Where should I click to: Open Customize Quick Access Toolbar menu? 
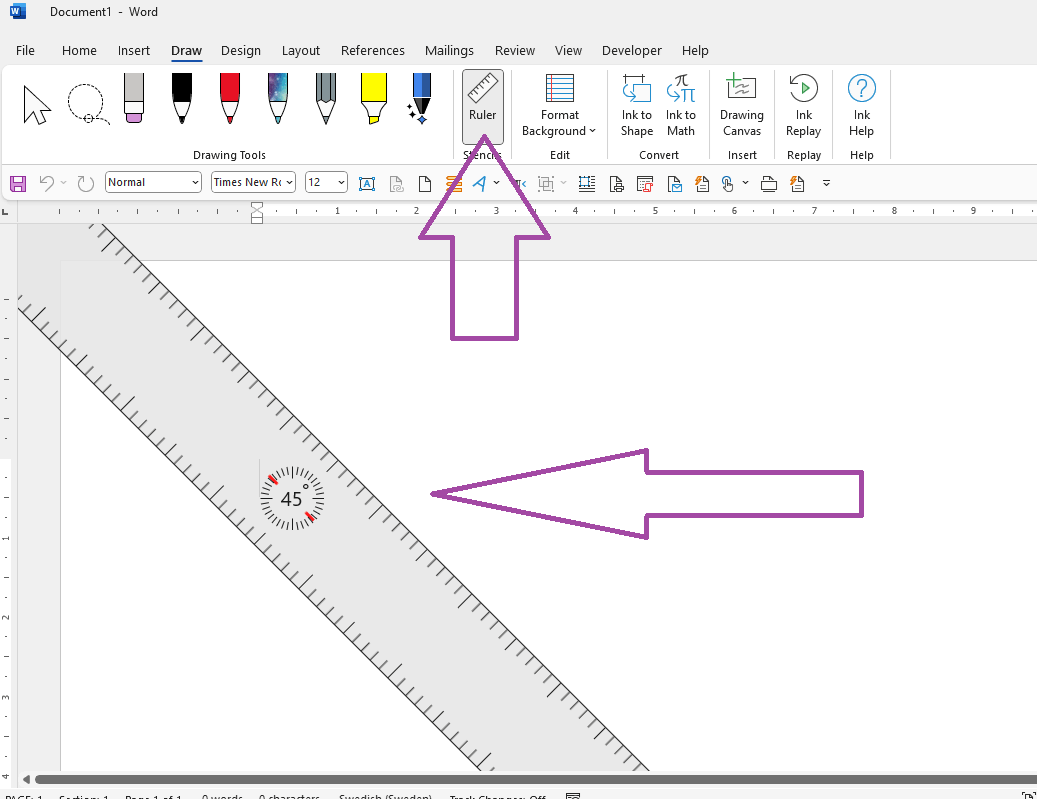(x=826, y=183)
